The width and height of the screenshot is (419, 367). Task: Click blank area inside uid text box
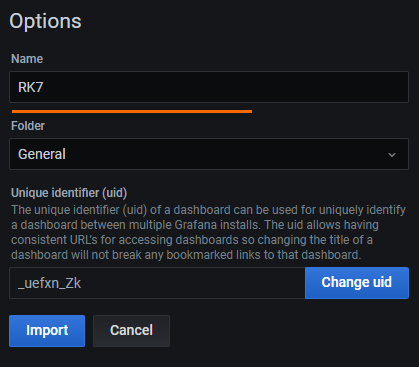[193, 283]
